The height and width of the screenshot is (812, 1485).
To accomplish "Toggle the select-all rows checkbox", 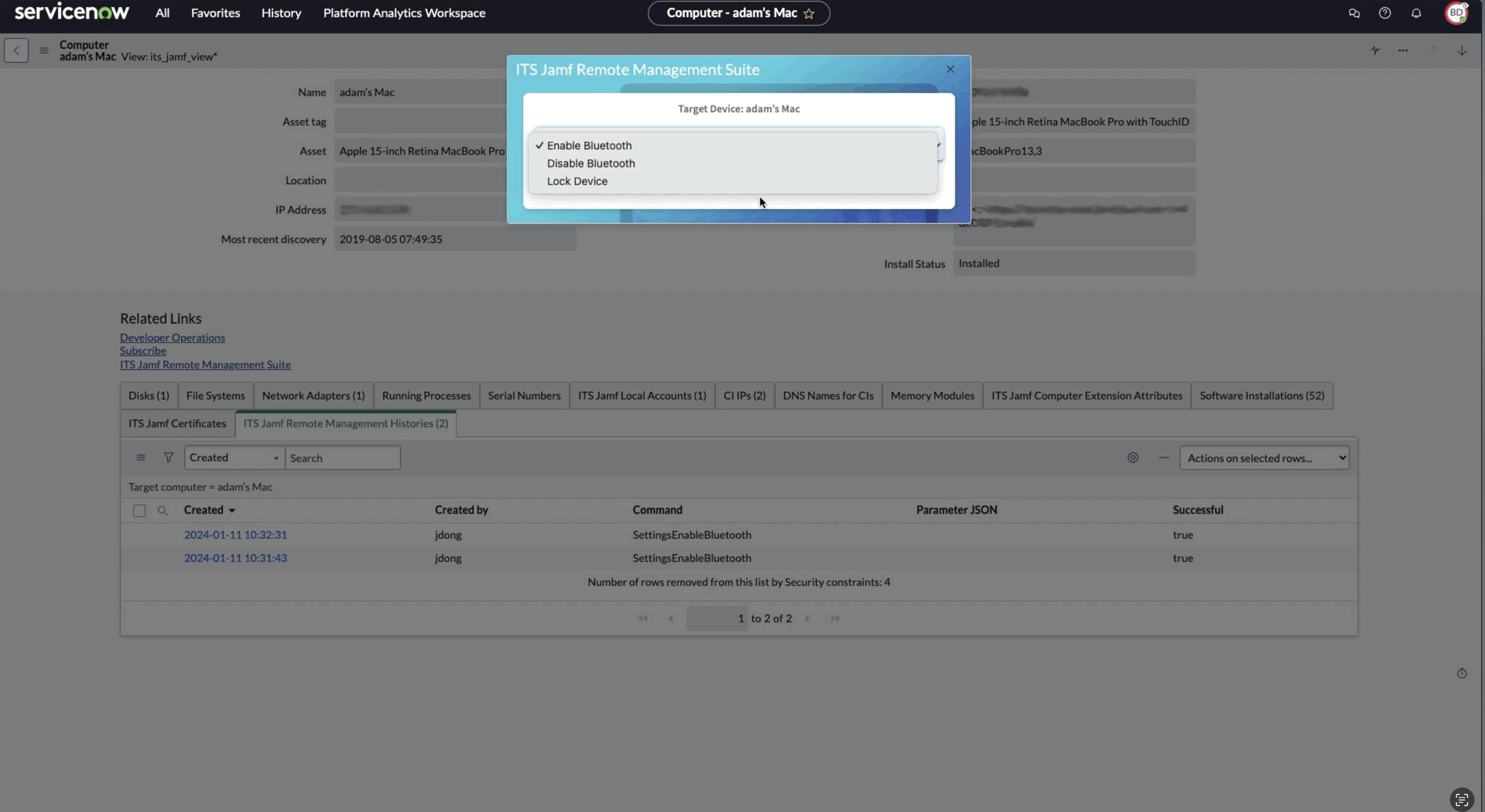I will pyautogui.click(x=139, y=511).
